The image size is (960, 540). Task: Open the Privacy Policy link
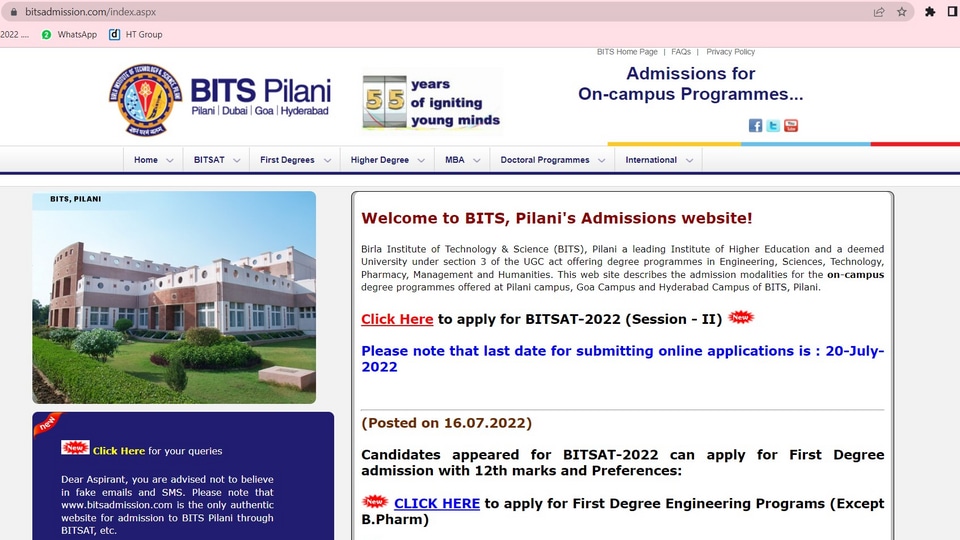click(730, 52)
